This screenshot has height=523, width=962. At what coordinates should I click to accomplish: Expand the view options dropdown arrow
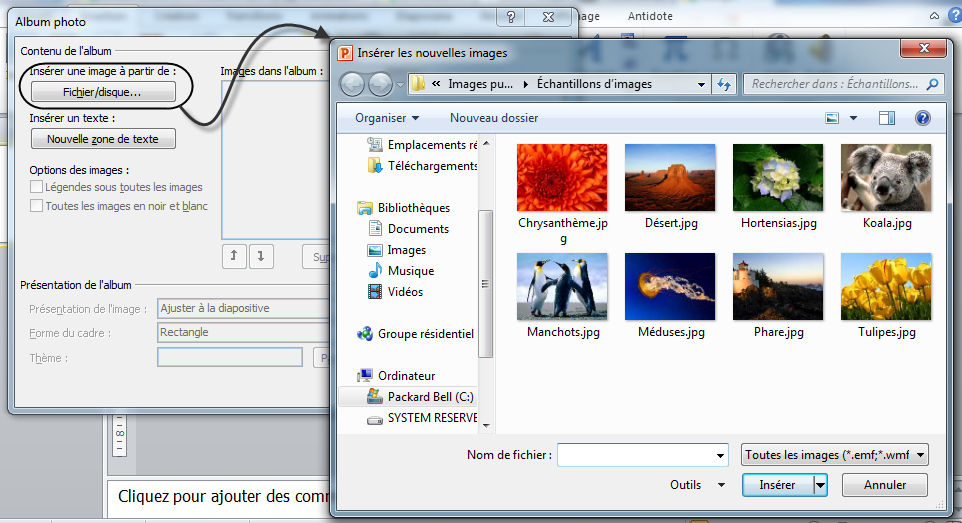tap(853, 118)
